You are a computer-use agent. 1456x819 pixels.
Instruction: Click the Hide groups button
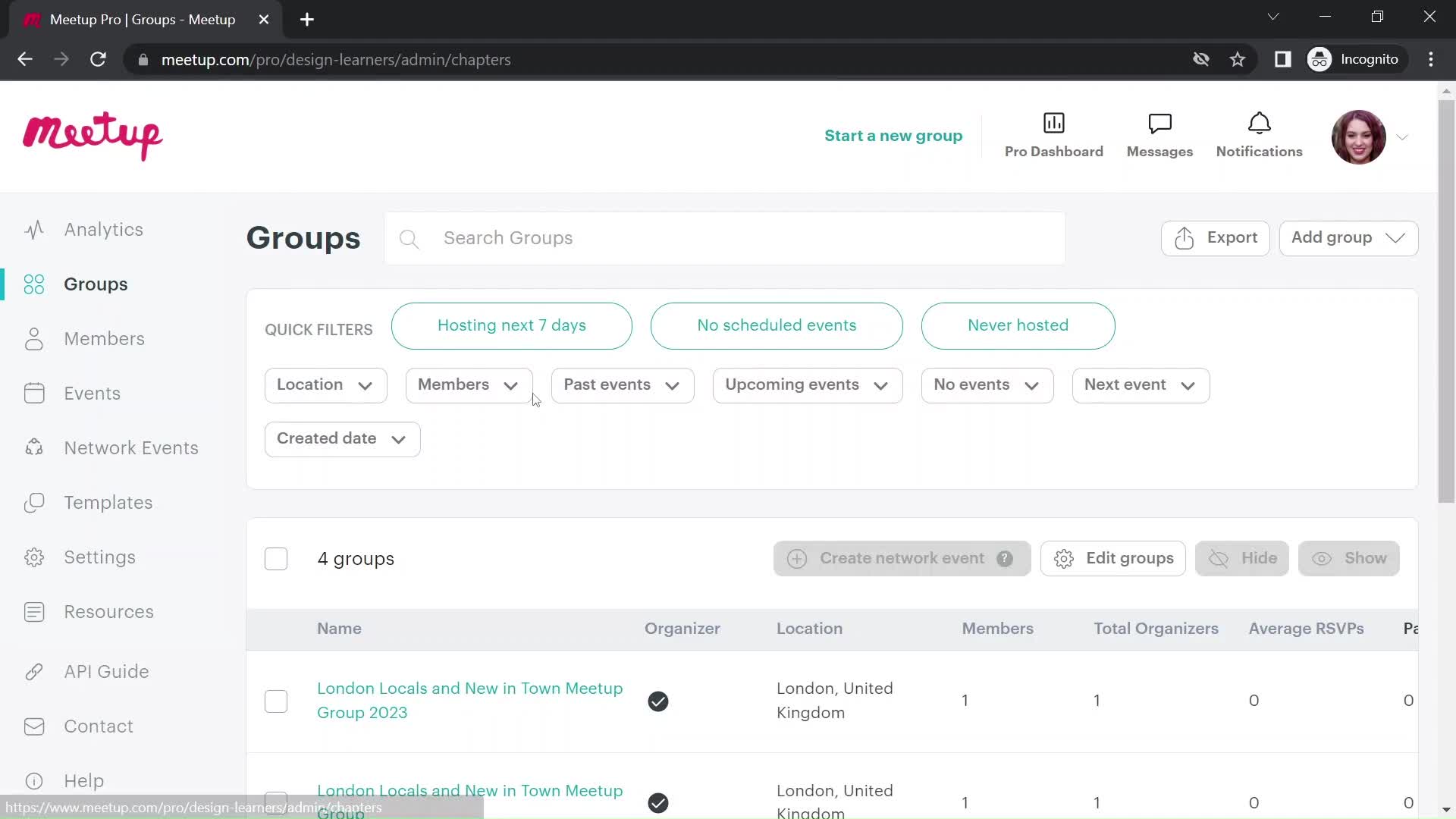pos(1241,559)
